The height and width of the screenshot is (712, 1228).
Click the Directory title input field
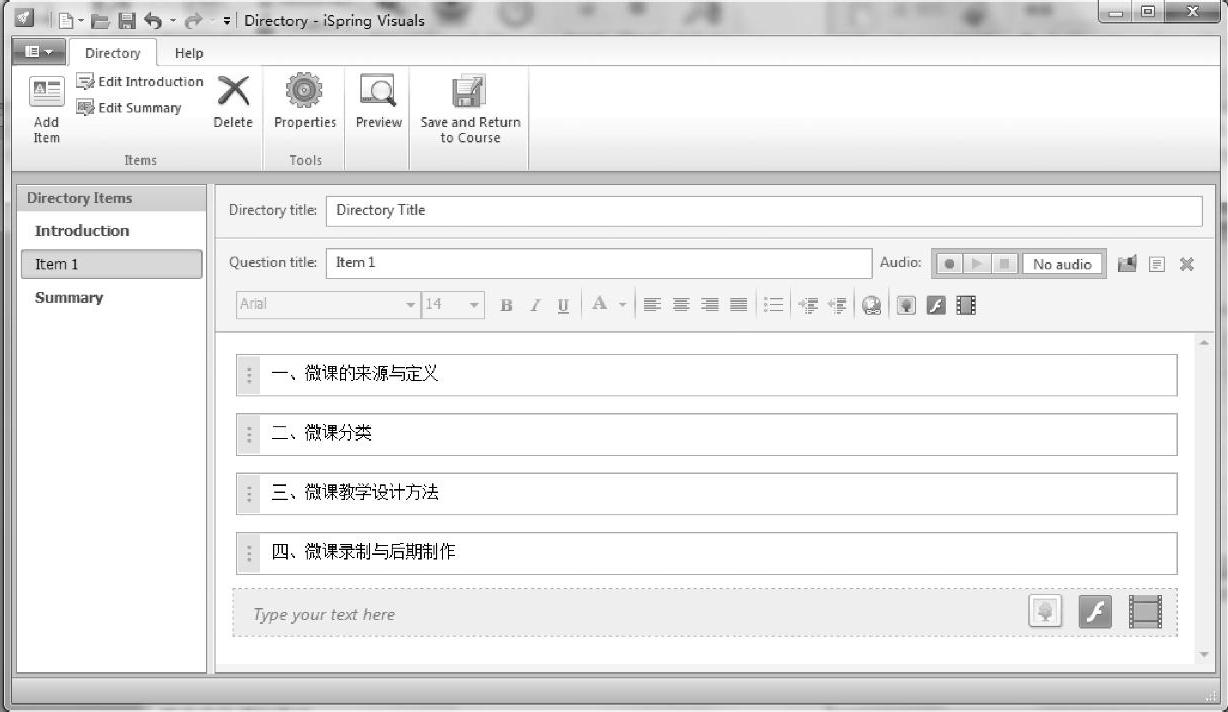764,211
